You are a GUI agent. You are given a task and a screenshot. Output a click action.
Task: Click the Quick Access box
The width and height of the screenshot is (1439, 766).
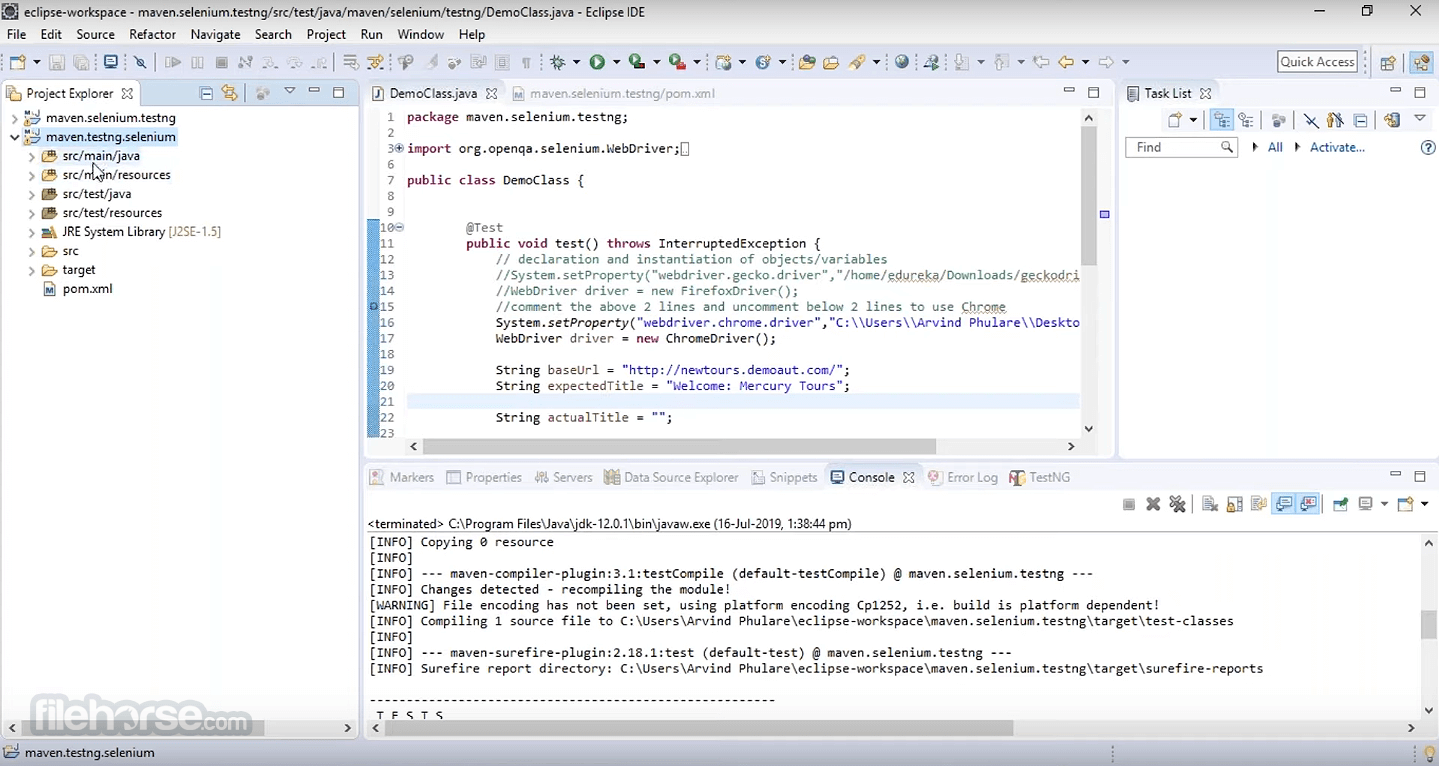[x=1318, y=62]
